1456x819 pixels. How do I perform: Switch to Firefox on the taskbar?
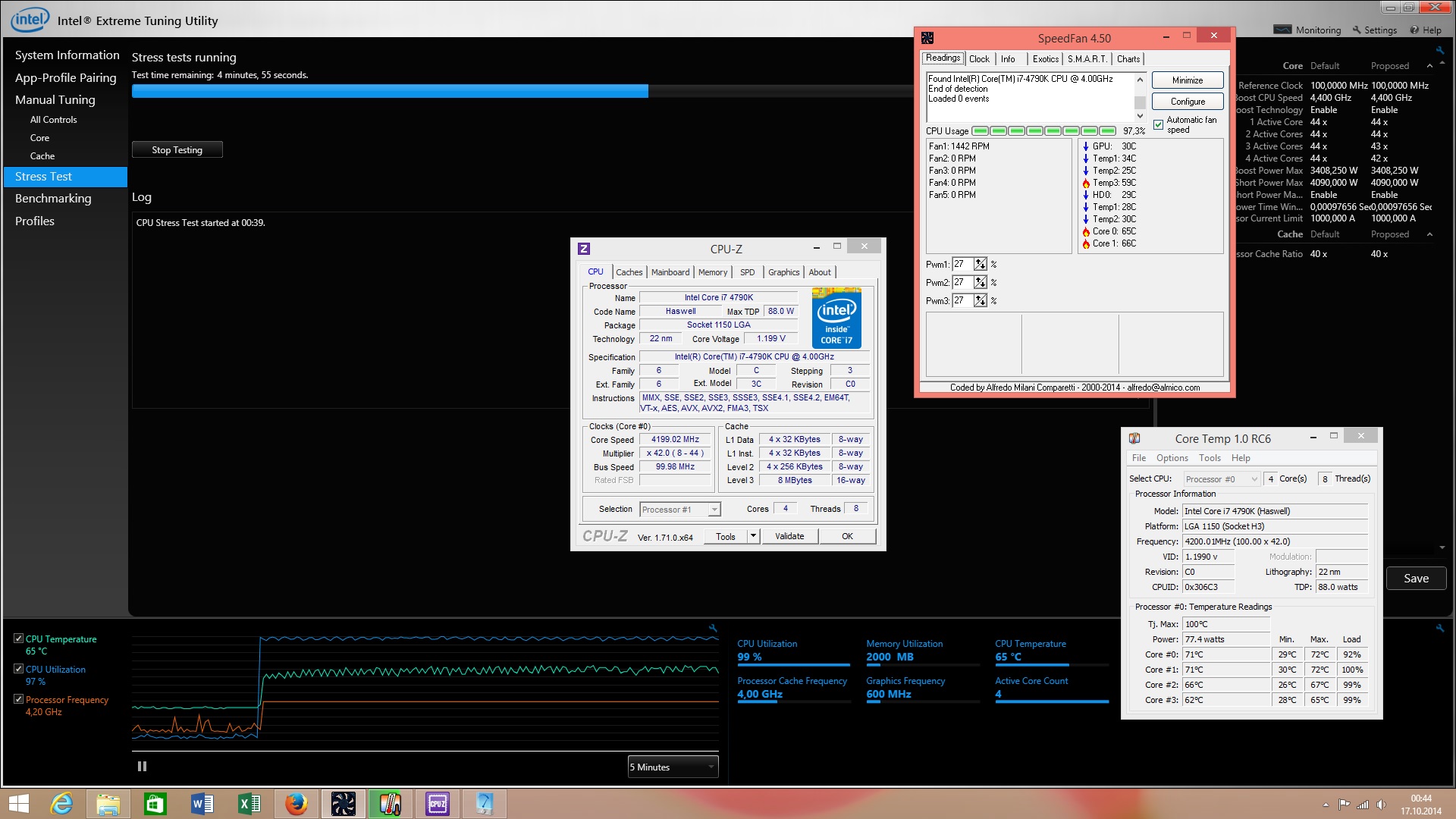click(297, 804)
